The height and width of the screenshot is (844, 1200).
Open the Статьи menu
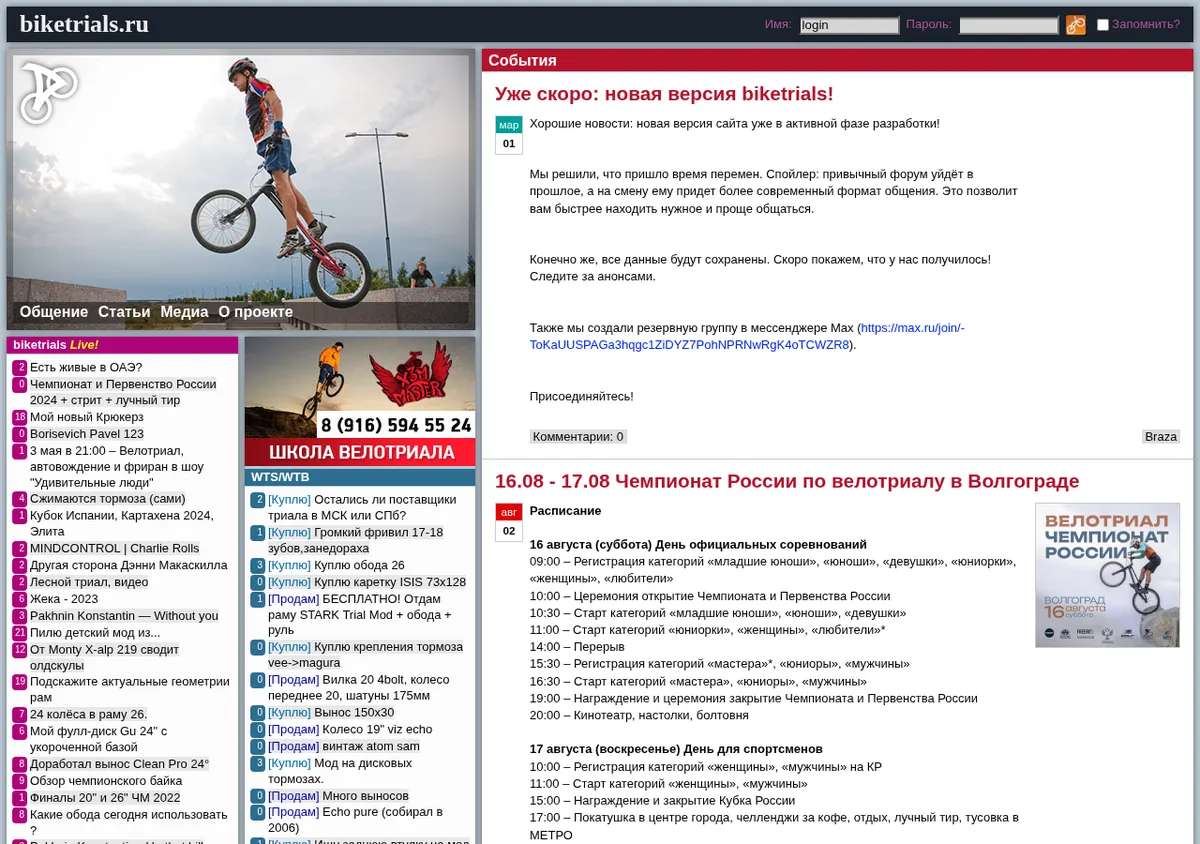pos(124,312)
